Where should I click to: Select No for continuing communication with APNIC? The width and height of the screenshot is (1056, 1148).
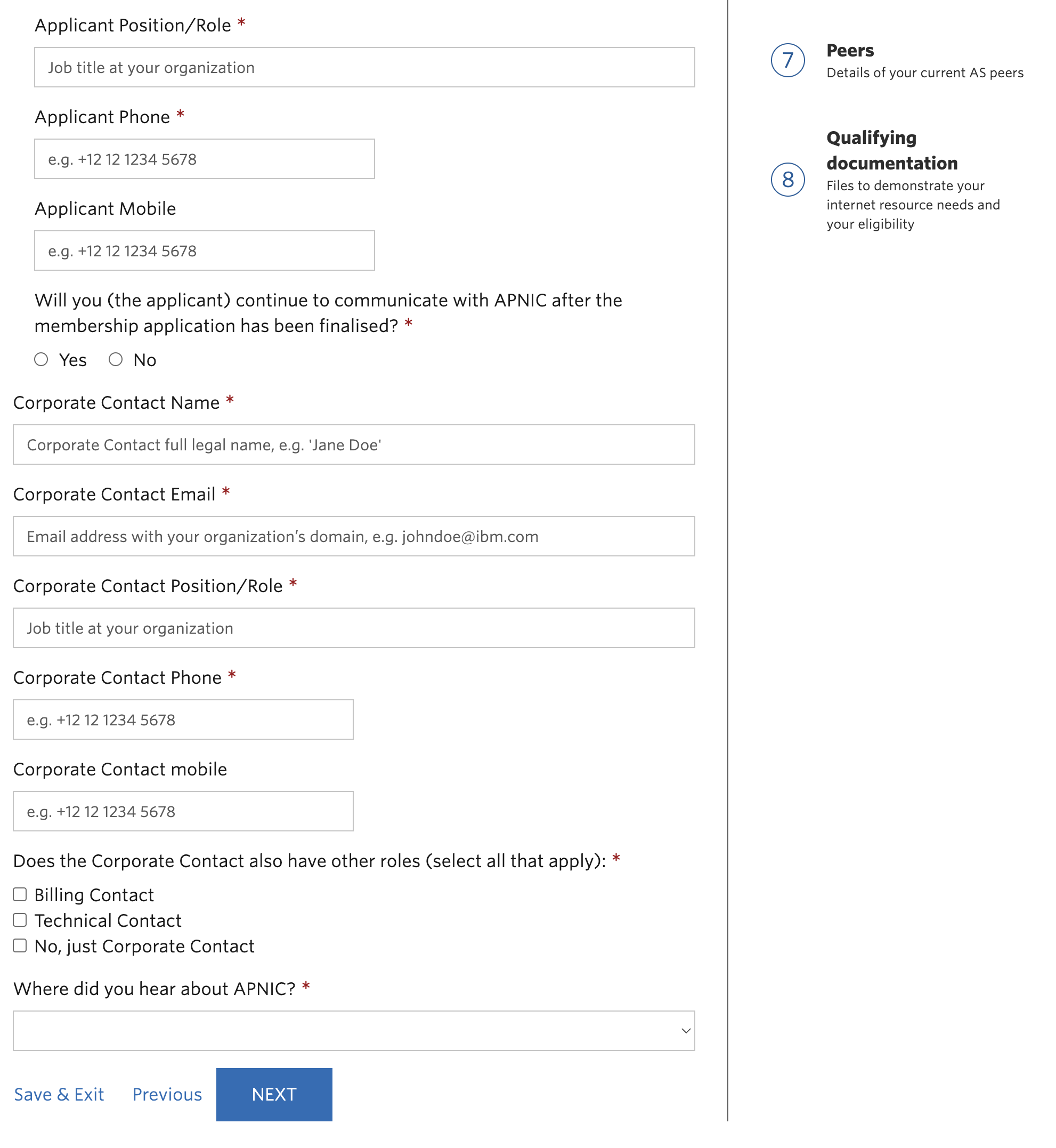pos(116,359)
